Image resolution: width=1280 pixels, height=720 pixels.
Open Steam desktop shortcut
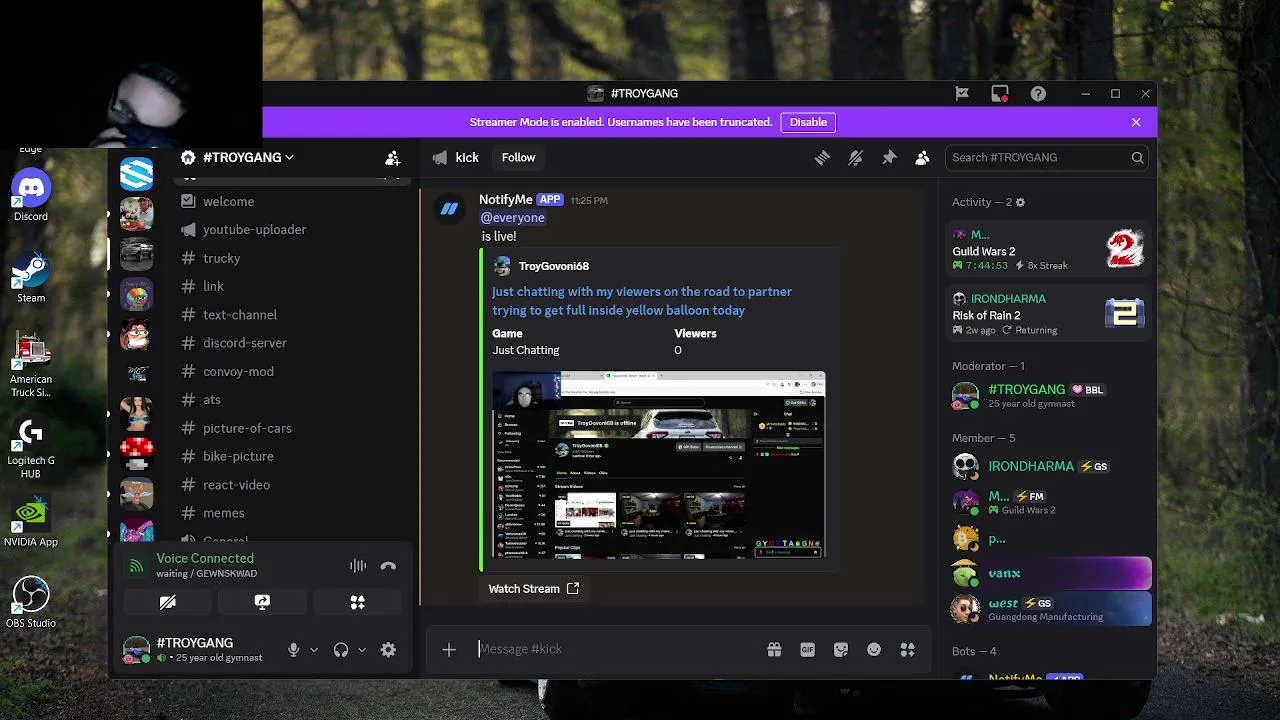[31, 278]
